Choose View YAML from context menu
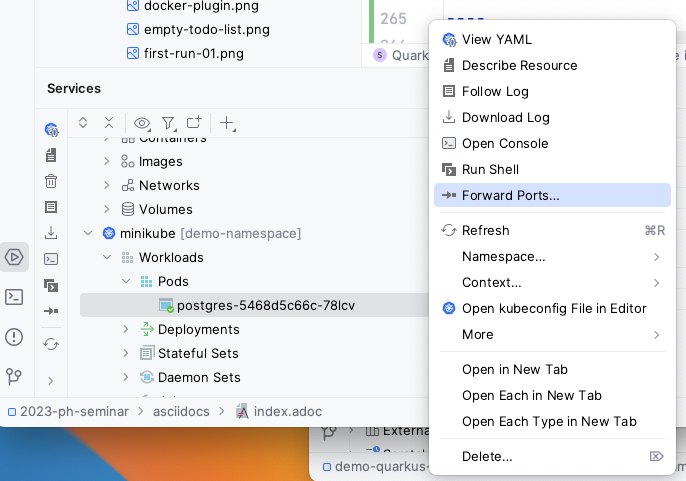 point(552,39)
